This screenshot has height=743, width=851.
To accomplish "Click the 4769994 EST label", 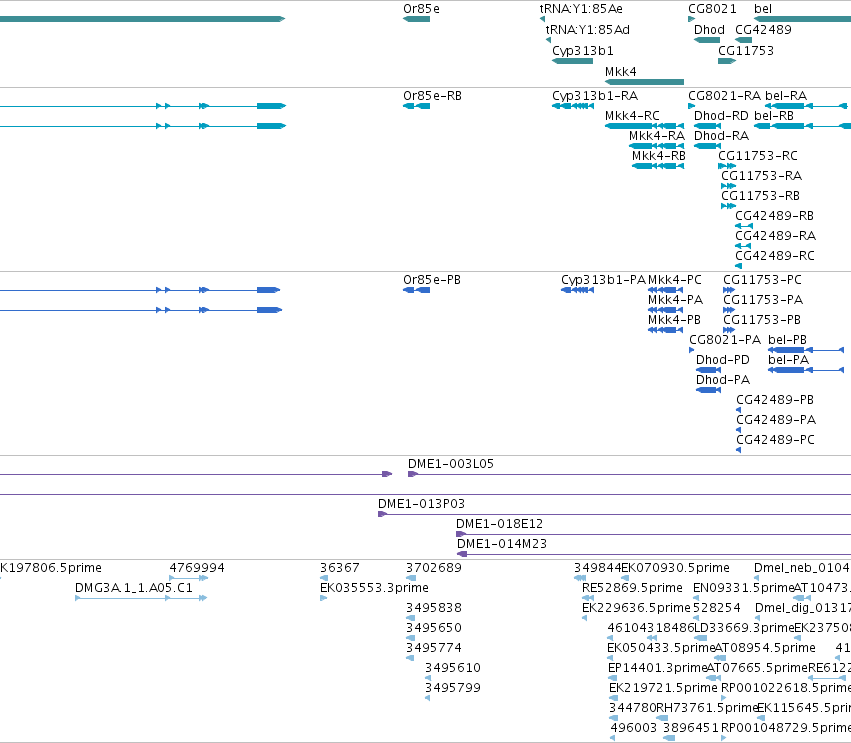I will (196, 568).
